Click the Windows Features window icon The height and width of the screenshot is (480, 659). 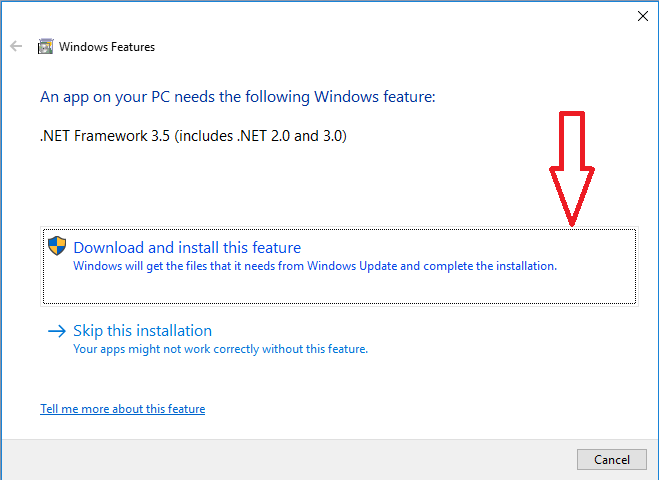pyautogui.click(x=45, y=46)
